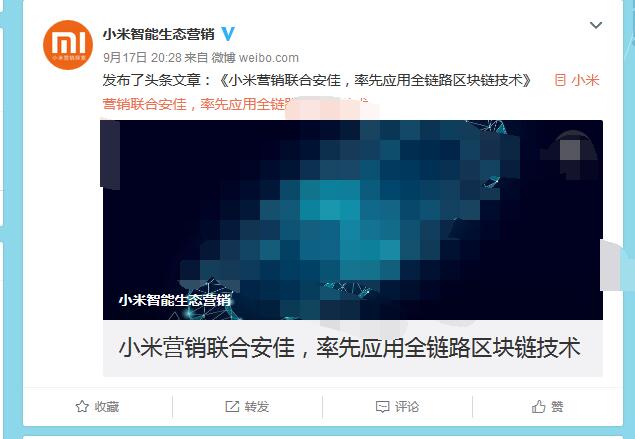Click the 评论 comment label

407,407
